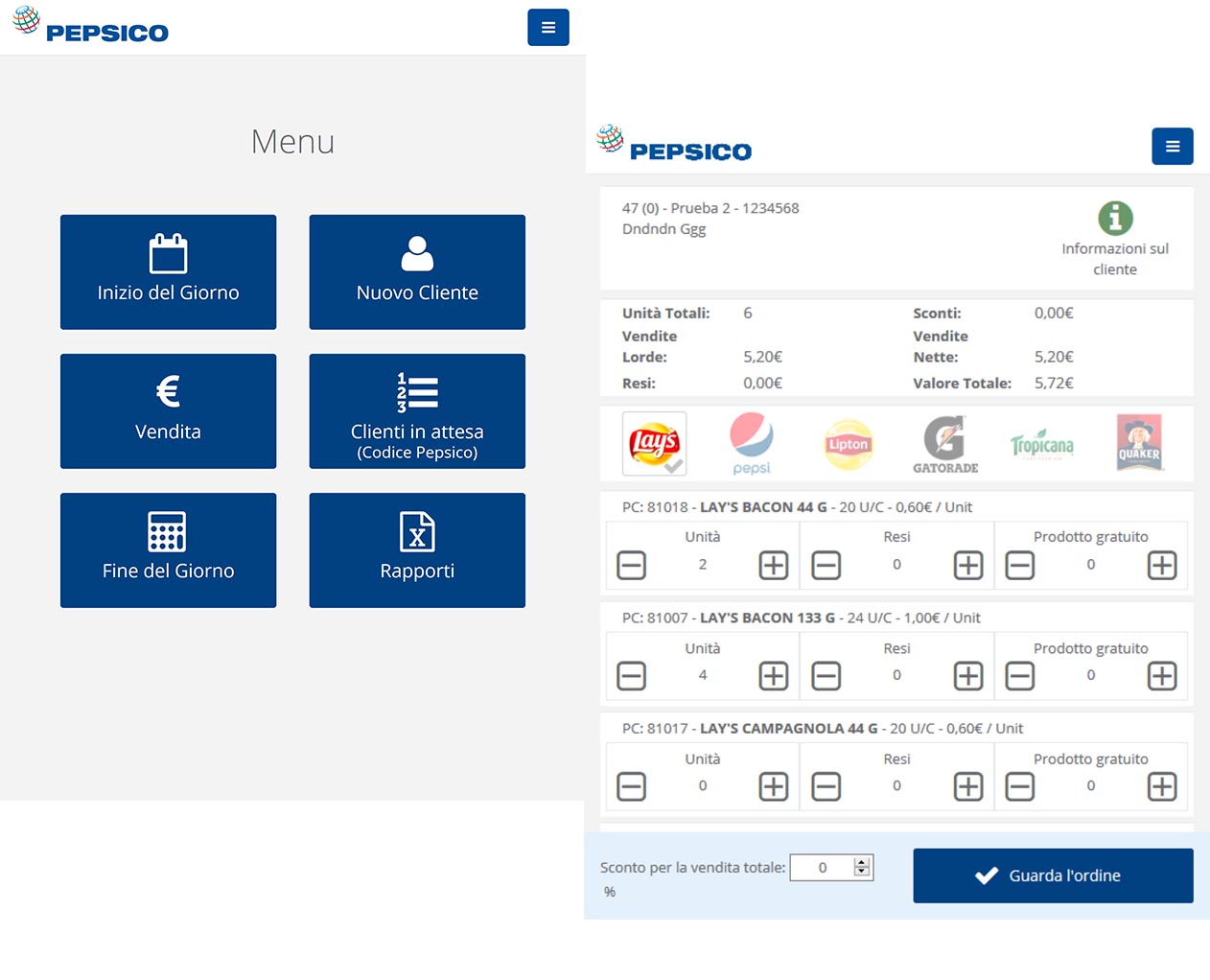Decrease Prodotto gratuito for Lay's Bacon 44 G
1210x980 pixels.
tap(1020, 566)
